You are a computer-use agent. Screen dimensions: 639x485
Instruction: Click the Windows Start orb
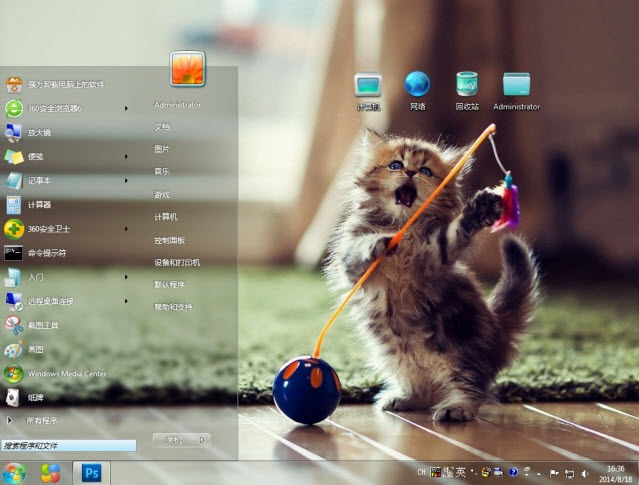click(14, 474)
